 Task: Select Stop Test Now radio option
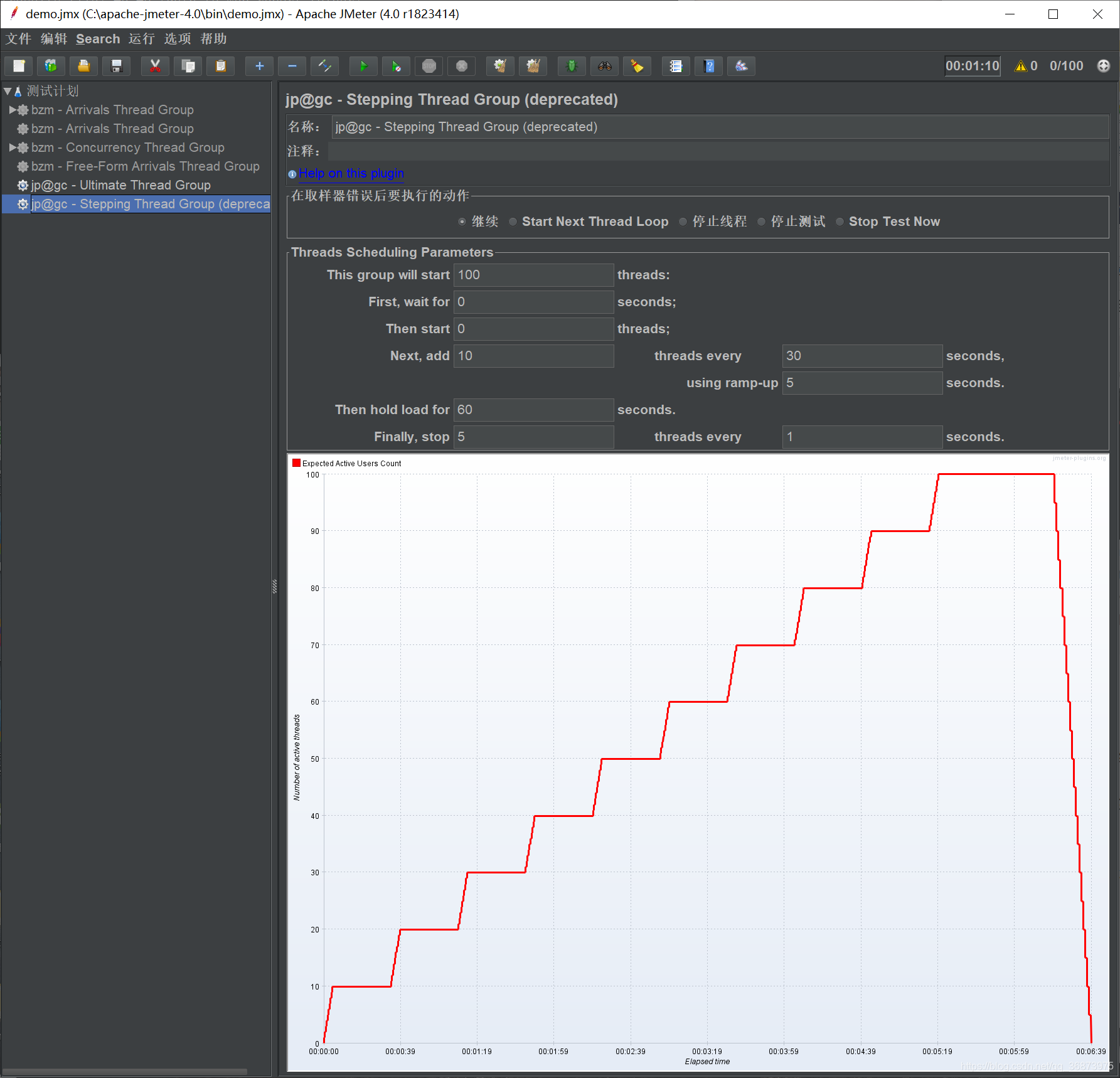(888, 221)
